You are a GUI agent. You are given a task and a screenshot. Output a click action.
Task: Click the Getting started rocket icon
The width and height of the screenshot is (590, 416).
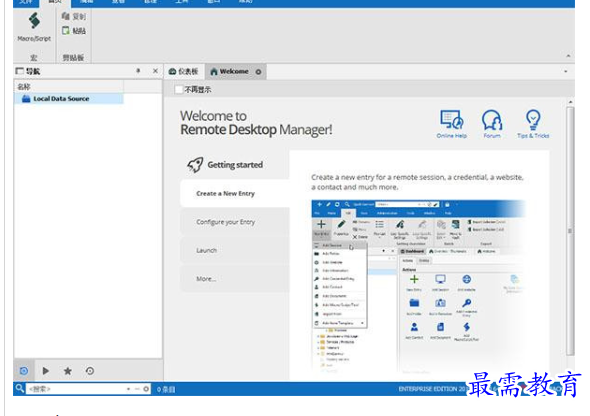point(195,165)
